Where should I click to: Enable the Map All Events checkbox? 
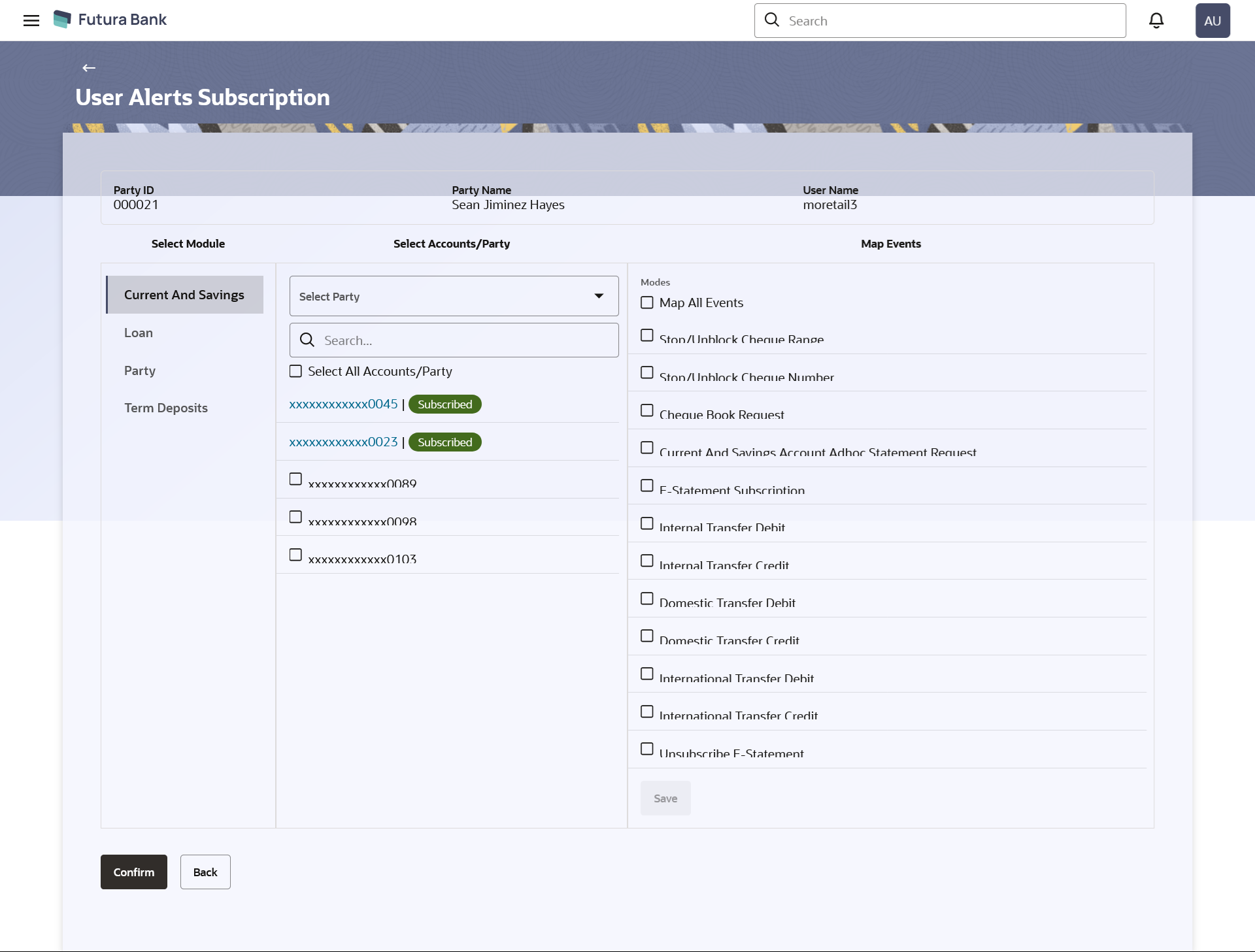(x=647, y=303)
